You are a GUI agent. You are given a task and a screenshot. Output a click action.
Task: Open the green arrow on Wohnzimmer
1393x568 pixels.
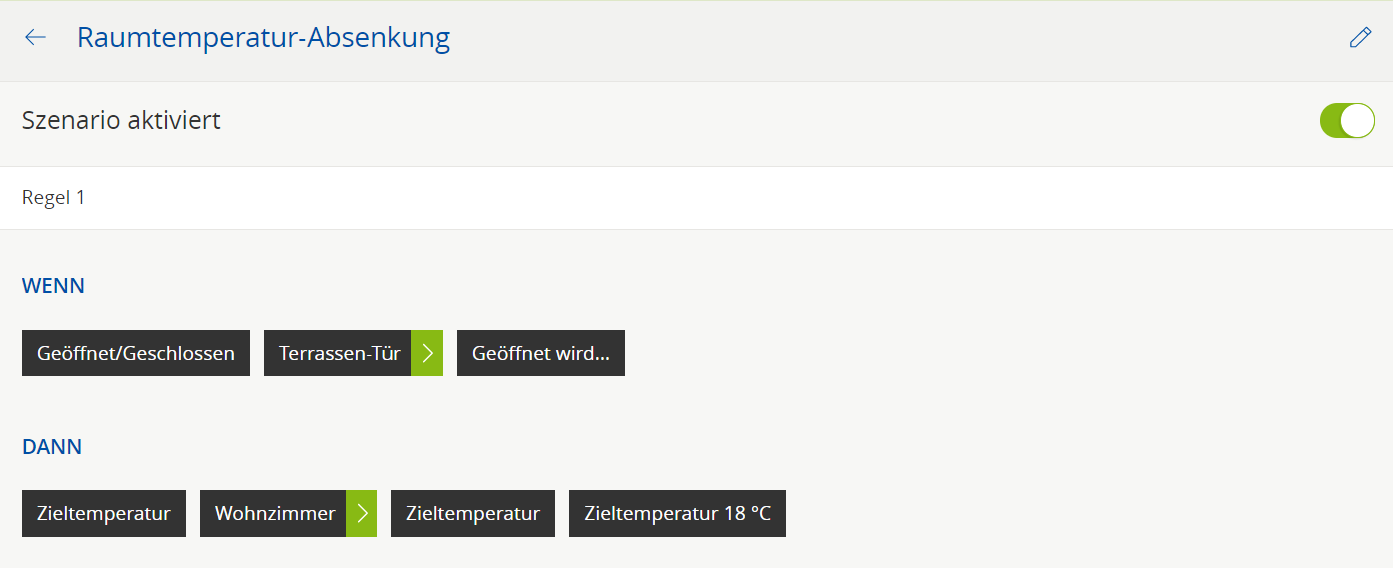pyautogui.click(x=362, y=514)
